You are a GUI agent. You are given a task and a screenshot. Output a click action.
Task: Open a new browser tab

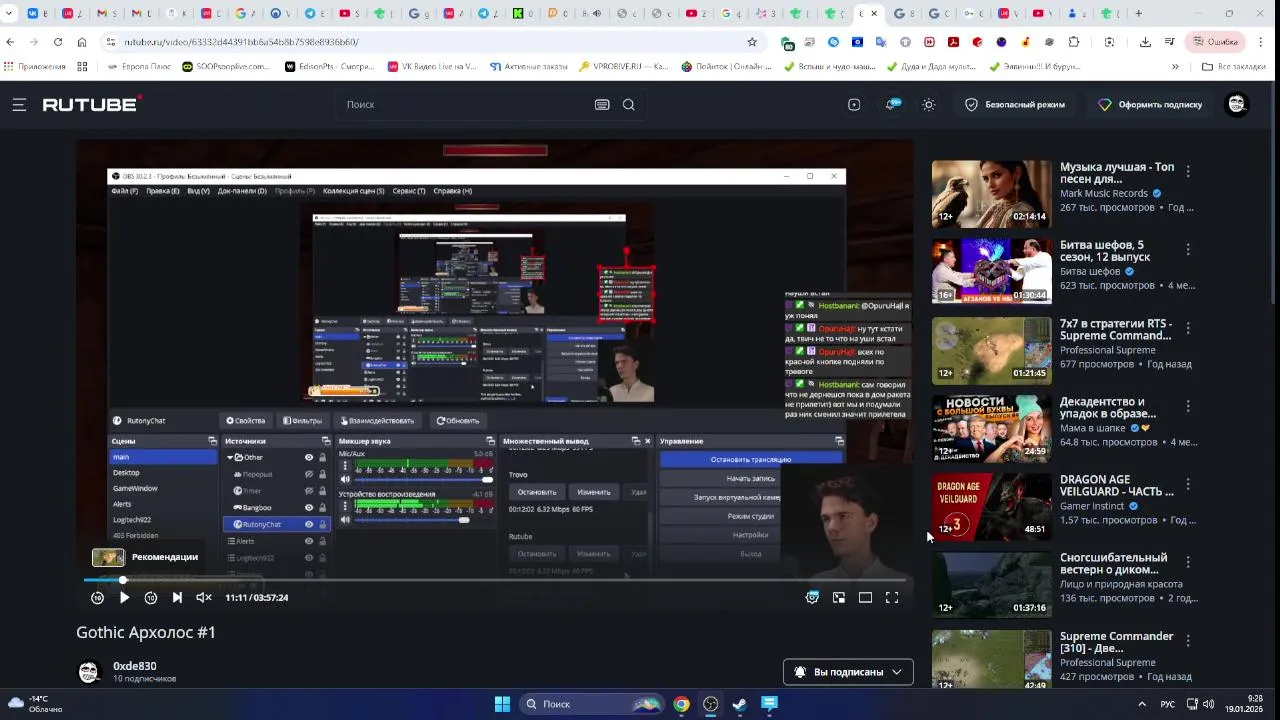[1138, 14]
